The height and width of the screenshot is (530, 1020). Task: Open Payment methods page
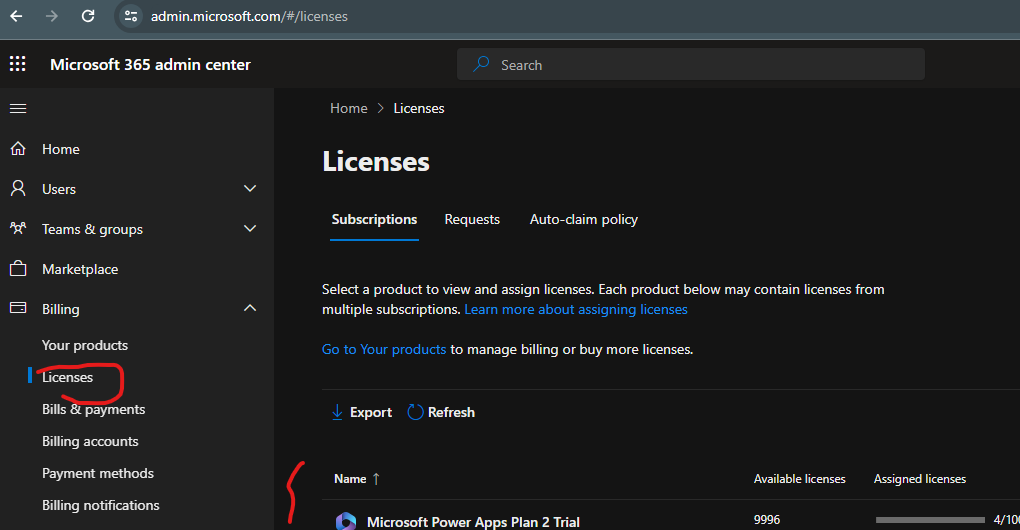point(98,473)
